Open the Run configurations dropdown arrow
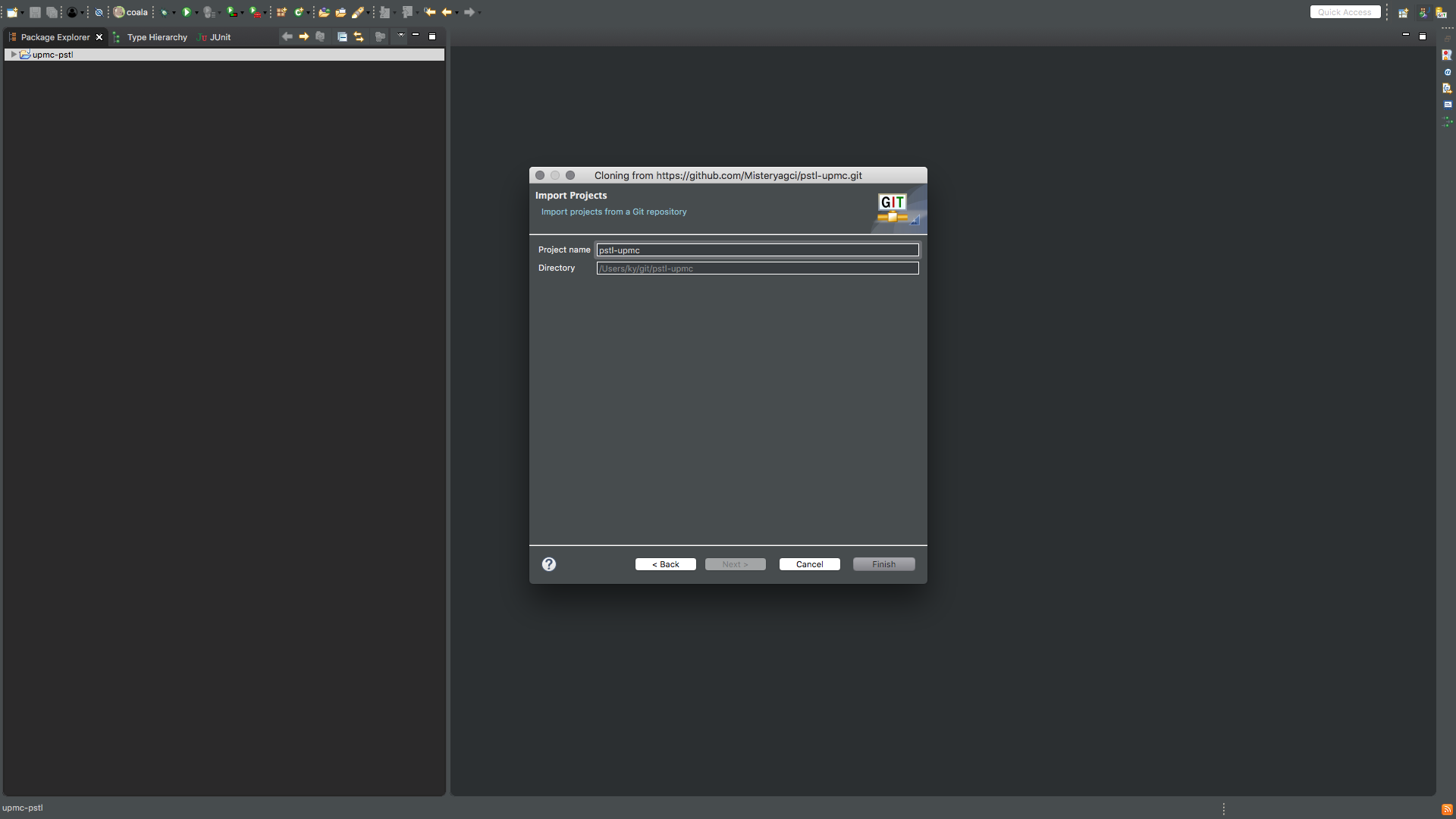Image resolution: width=1456 pixels, height=819 pixels. pyautogui.click(x=196, y=13)
